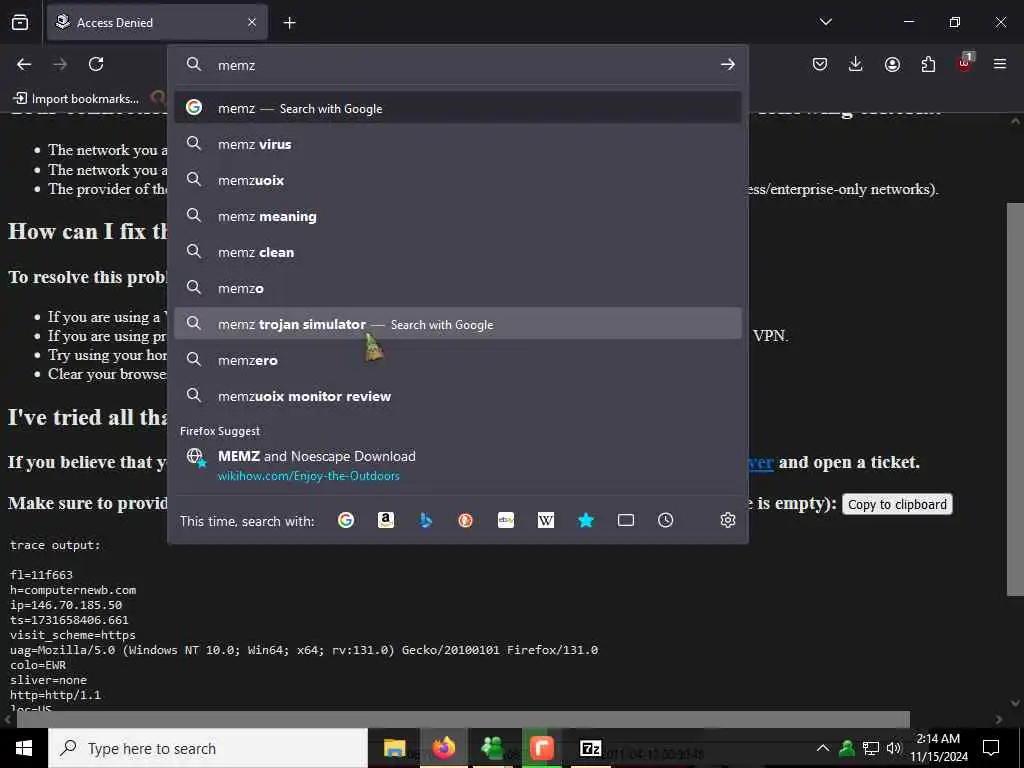Select 'memz trojan simulator' suggestion
This screenshot has width=1024, height=768.
pyautogui.click(x=457, y=324)
